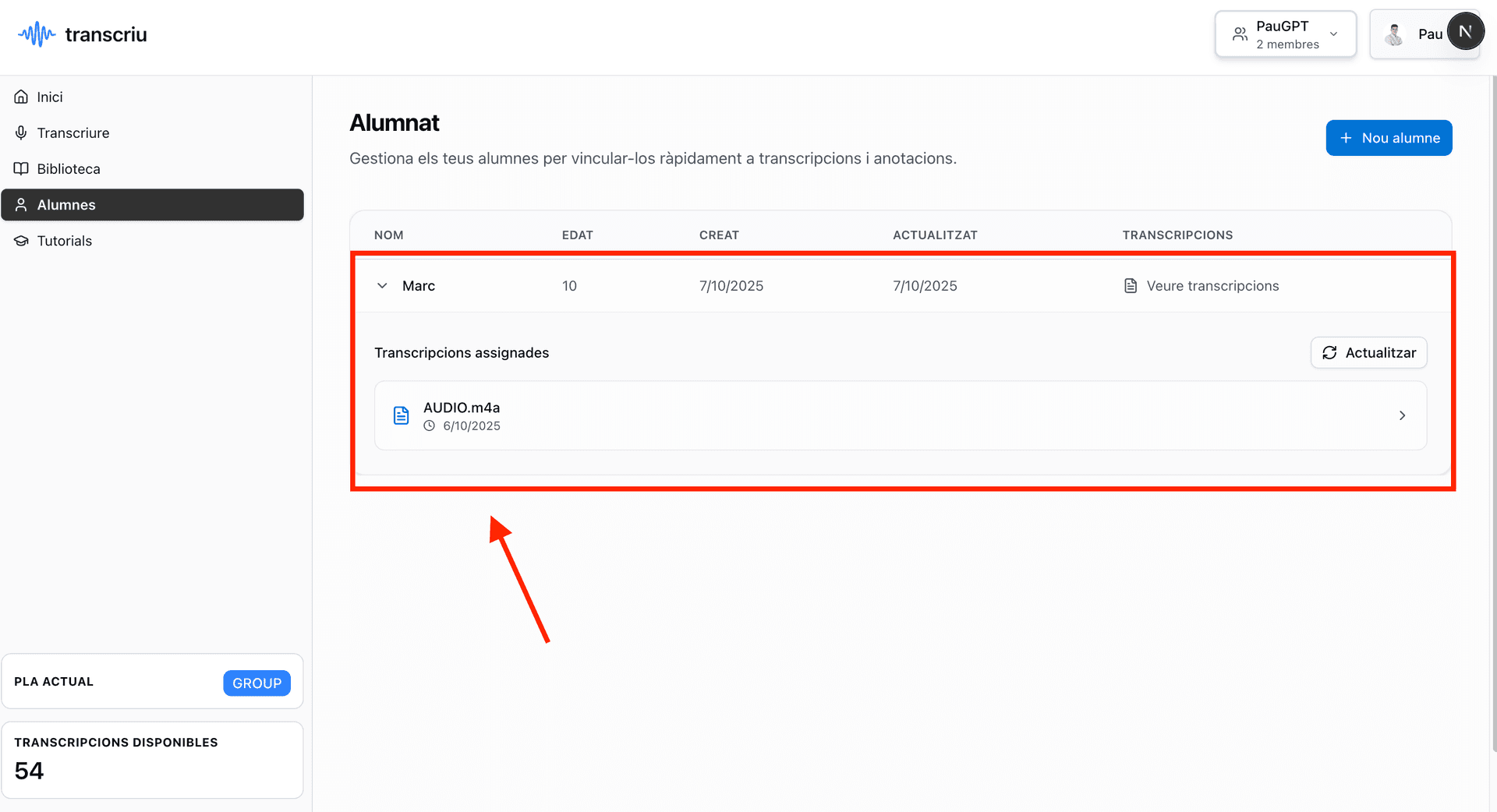Image resolution: width=1497 pixels, height=812 pixels.
Task: Click the dark N avatar circle
Action: pos(1464,32)
